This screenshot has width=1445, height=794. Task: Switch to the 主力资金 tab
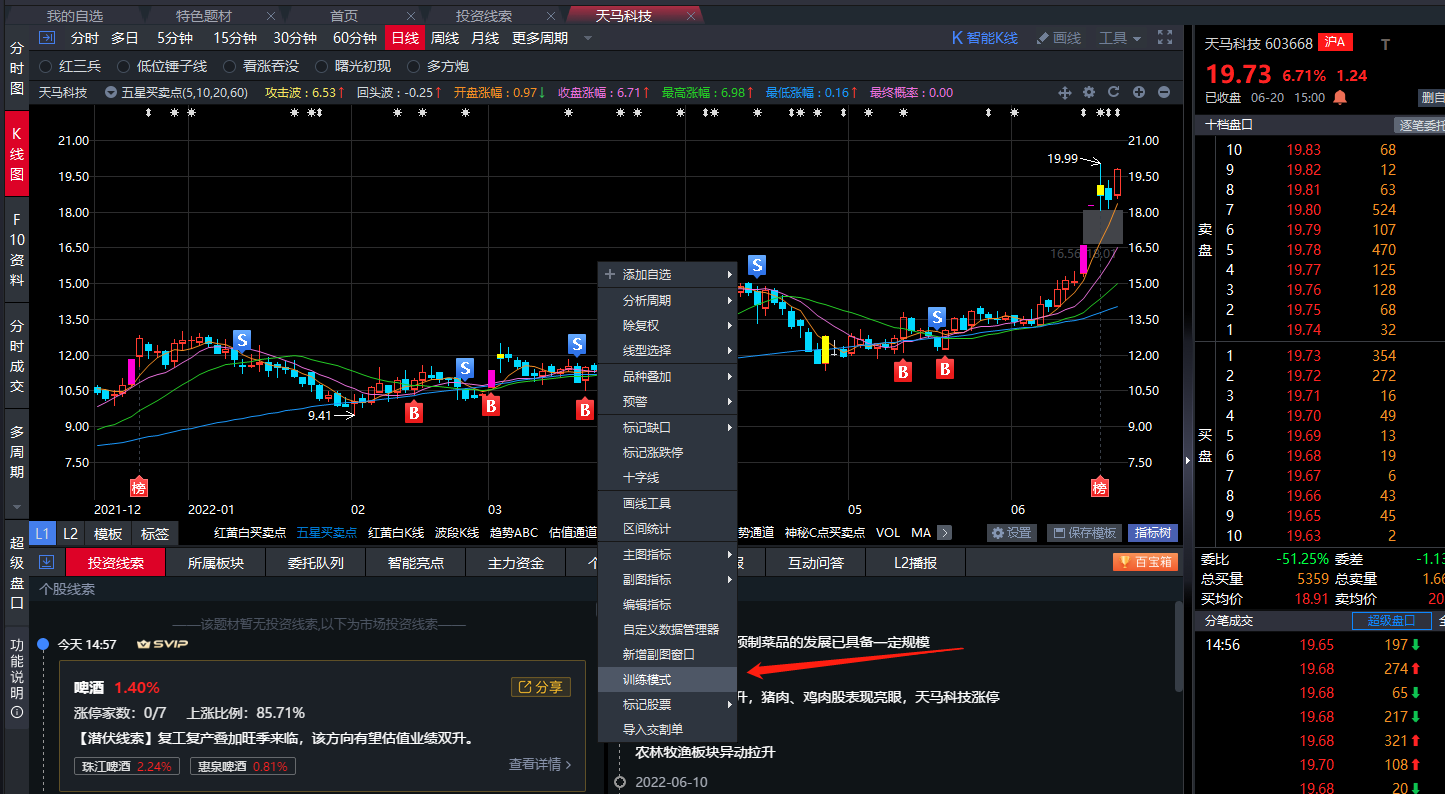click(516, 562)
